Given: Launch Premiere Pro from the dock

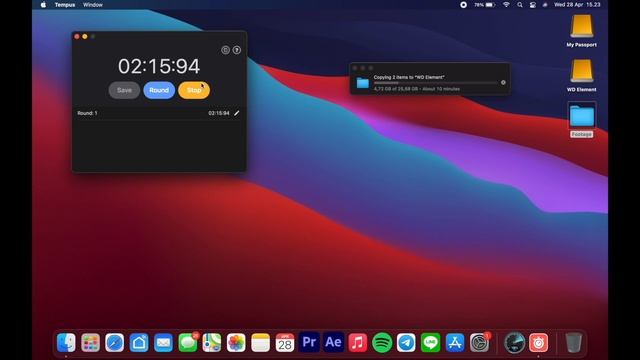Looking at the screenshot, I should coord(309,342).
